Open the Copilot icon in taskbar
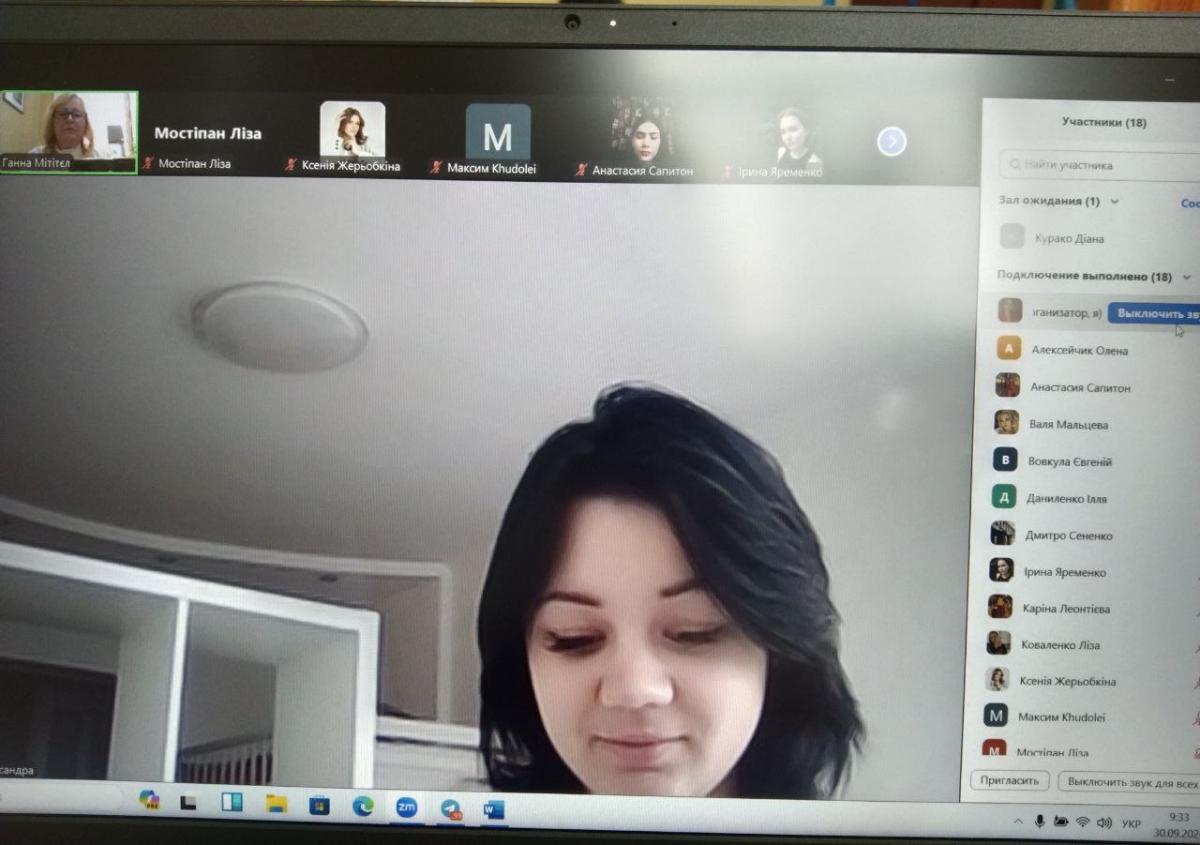The width and height of the screenshot is (1200, 845). pos(149,799)
